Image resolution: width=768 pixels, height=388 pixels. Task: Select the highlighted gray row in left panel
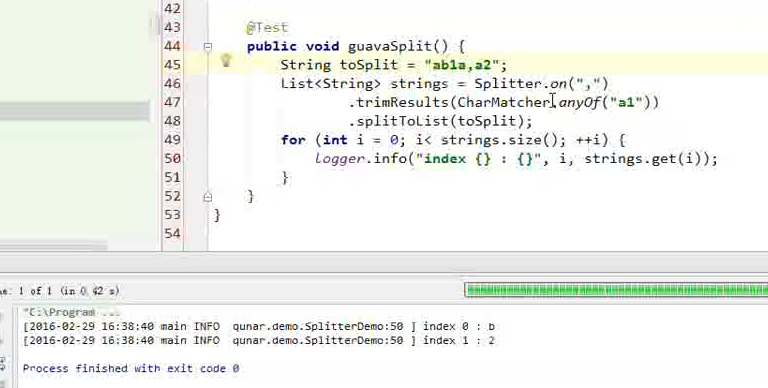click(x=75, y=111)
